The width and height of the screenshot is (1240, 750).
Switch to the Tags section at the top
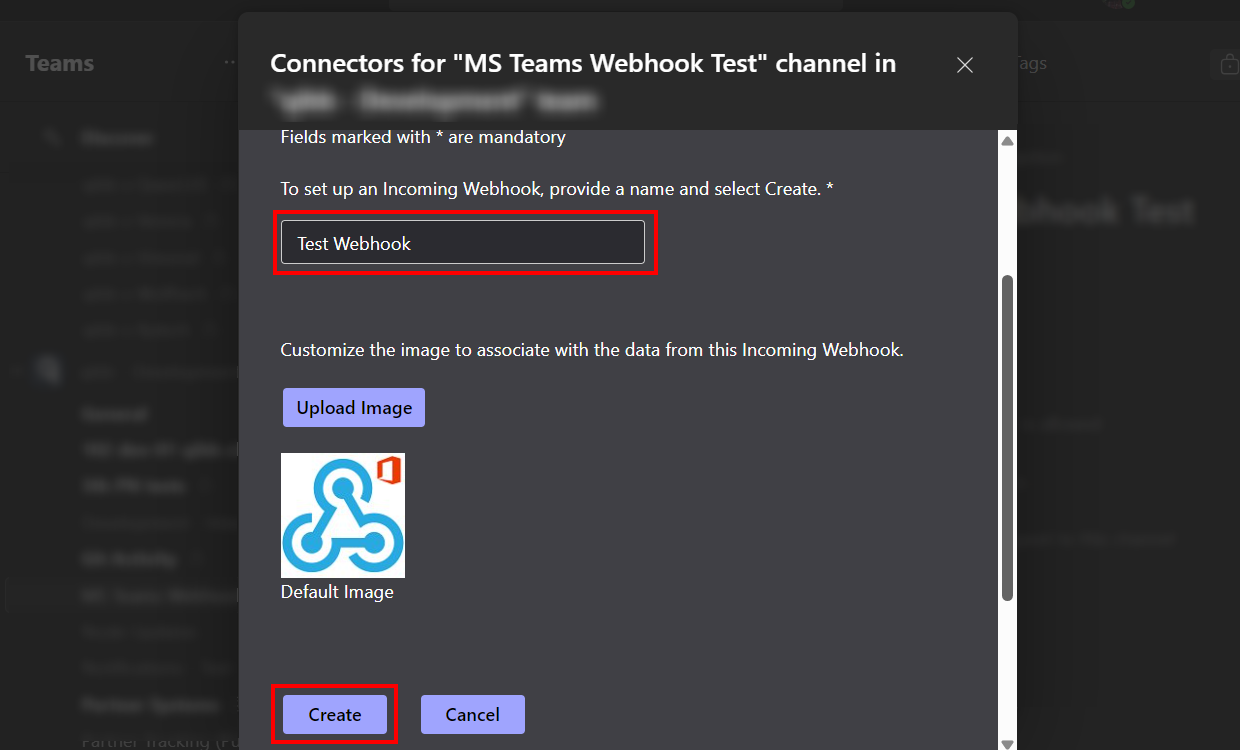[x=1031, y=63]
